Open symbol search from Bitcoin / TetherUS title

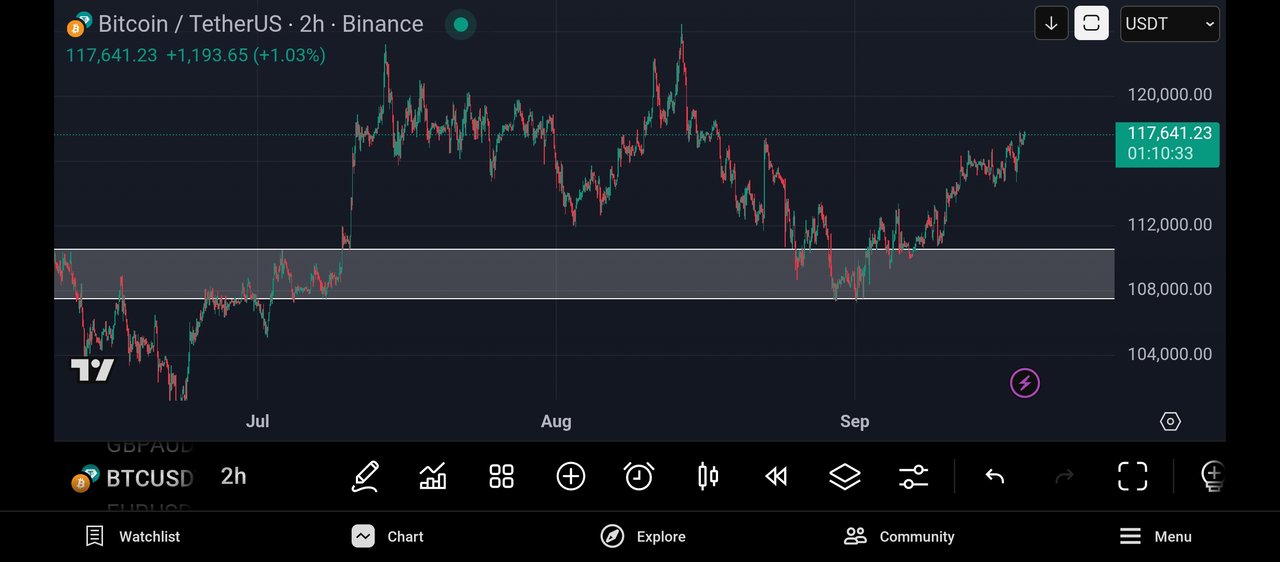coord(260,24)
